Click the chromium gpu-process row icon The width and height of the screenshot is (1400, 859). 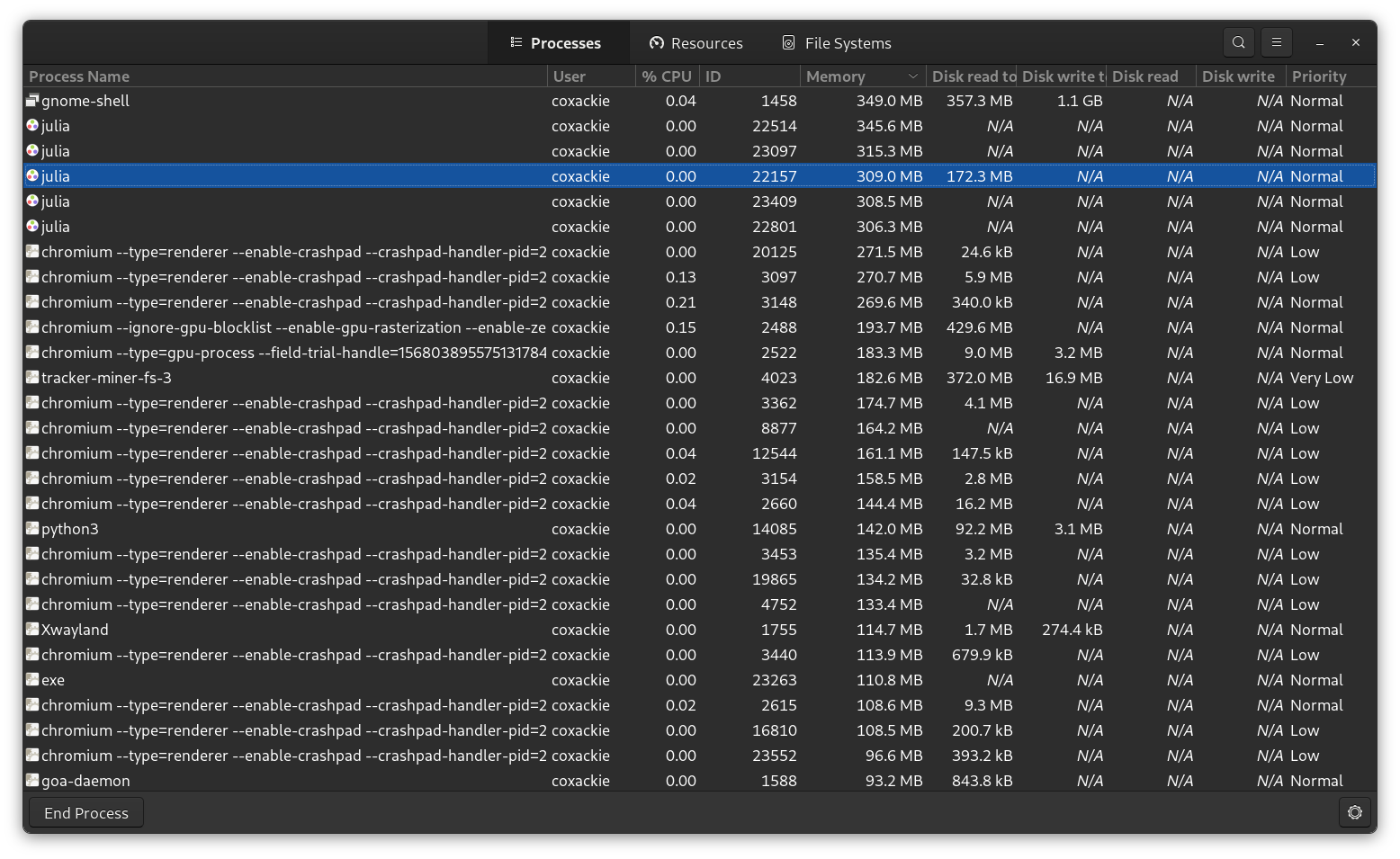point(31,353)
